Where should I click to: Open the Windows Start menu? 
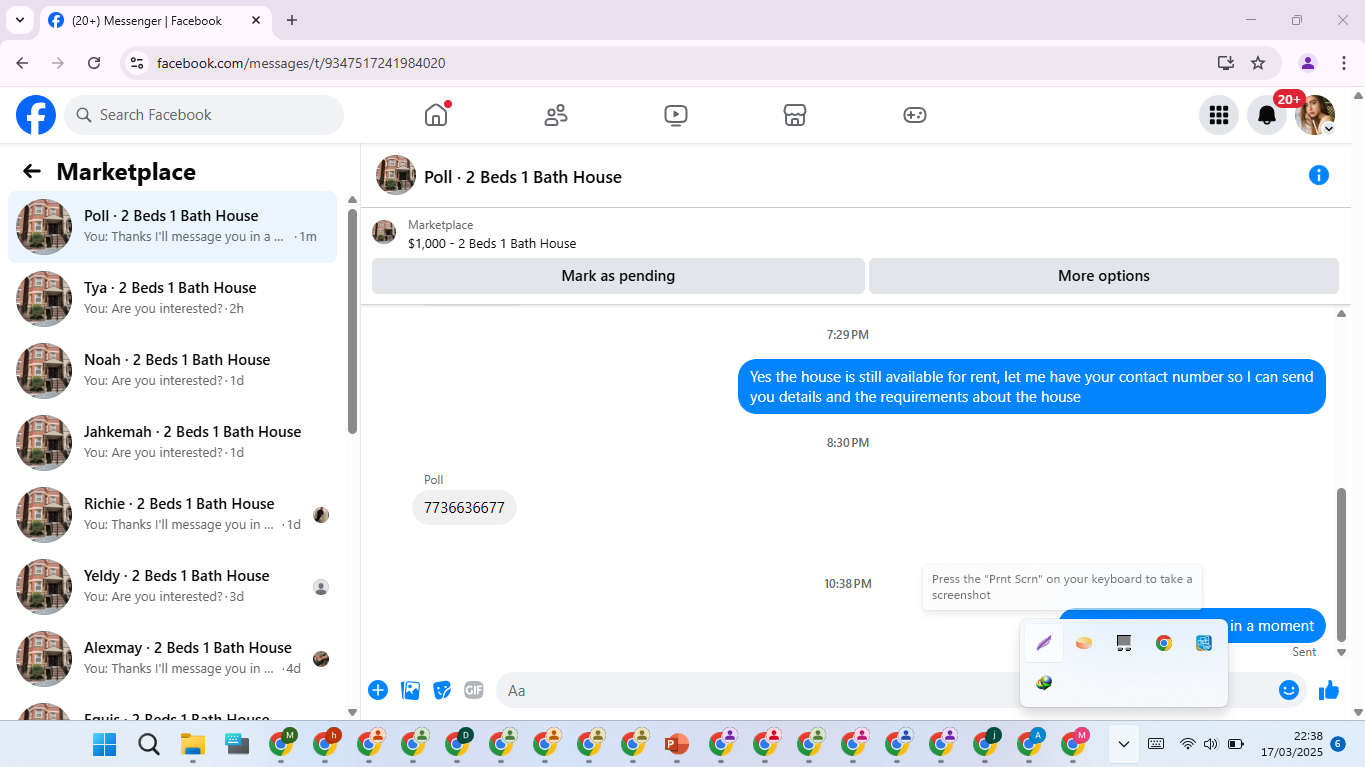pyautogui.click(x=104, y=744)
